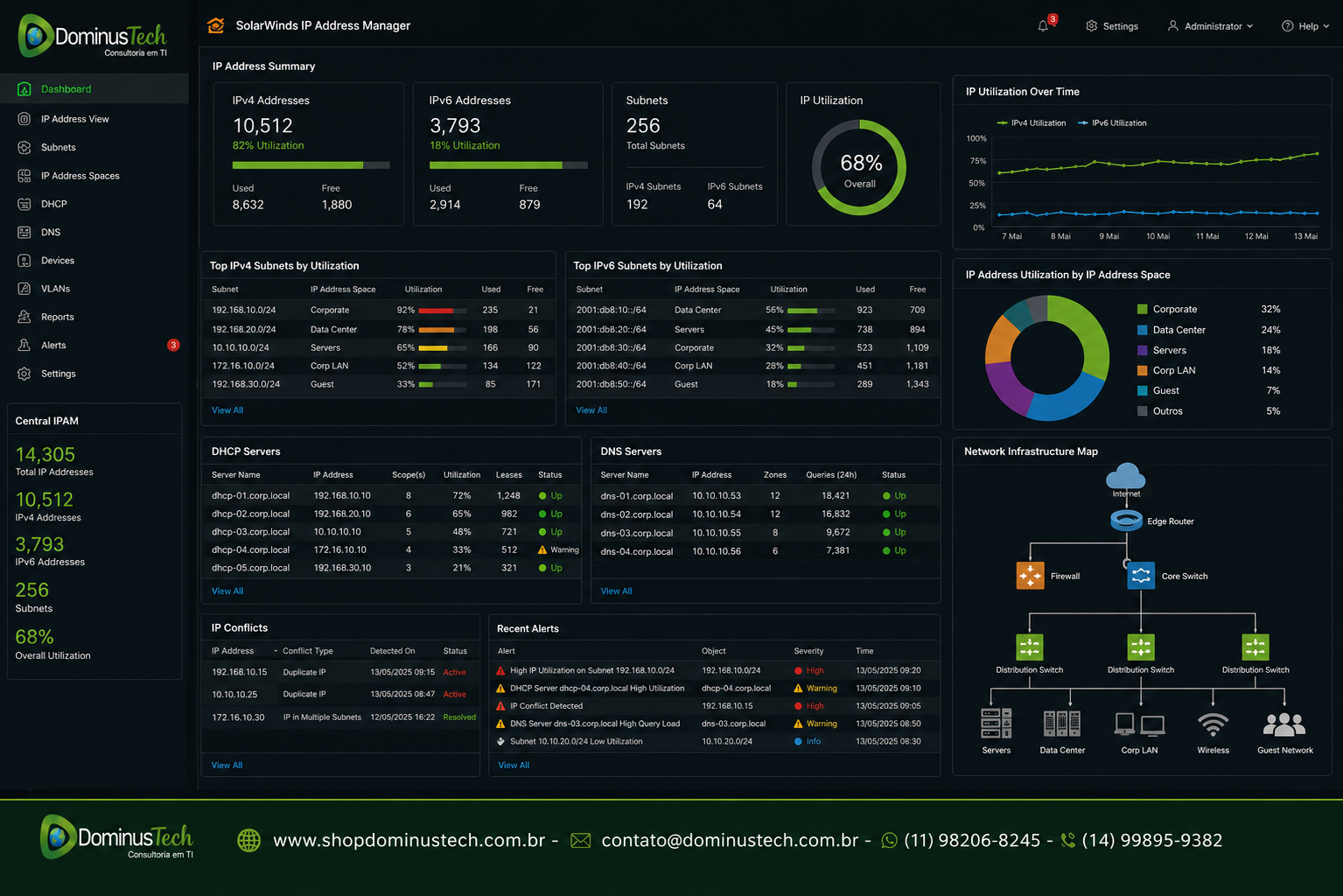Click the IP Address View sidebar icon
Screen dimensions: 1343x896
24,119
